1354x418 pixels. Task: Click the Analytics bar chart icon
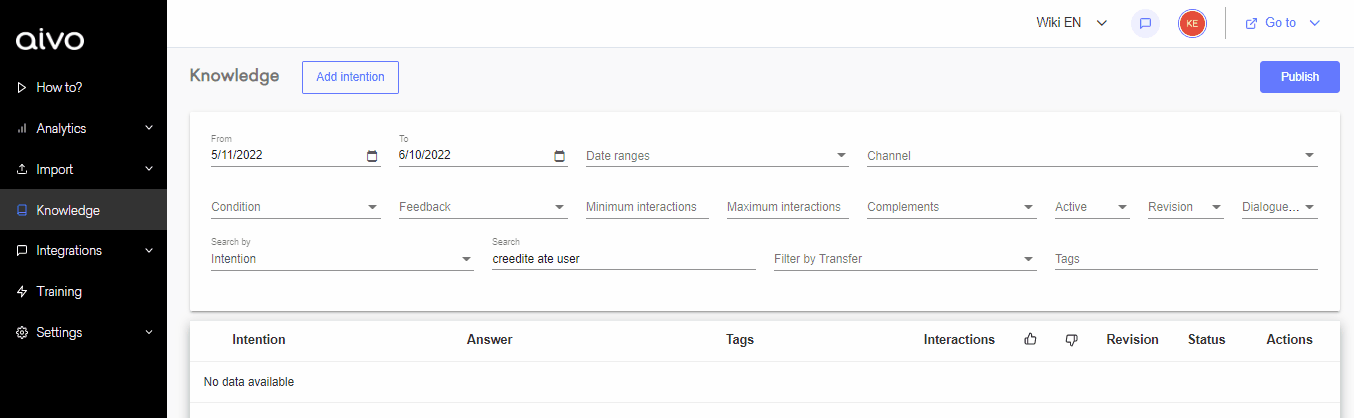click(22, 129)
